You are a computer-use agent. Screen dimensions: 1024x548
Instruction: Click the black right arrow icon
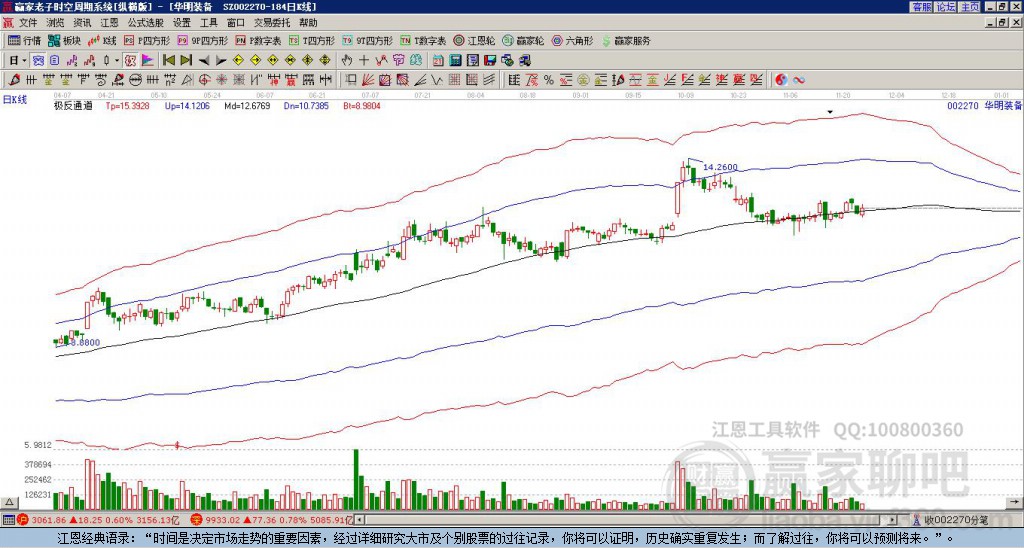(x=221, y=60)
